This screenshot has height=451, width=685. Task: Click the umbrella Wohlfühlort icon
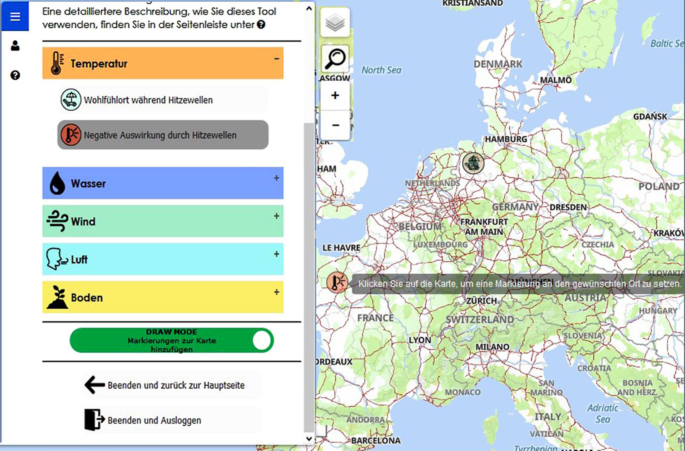(70, 100)
